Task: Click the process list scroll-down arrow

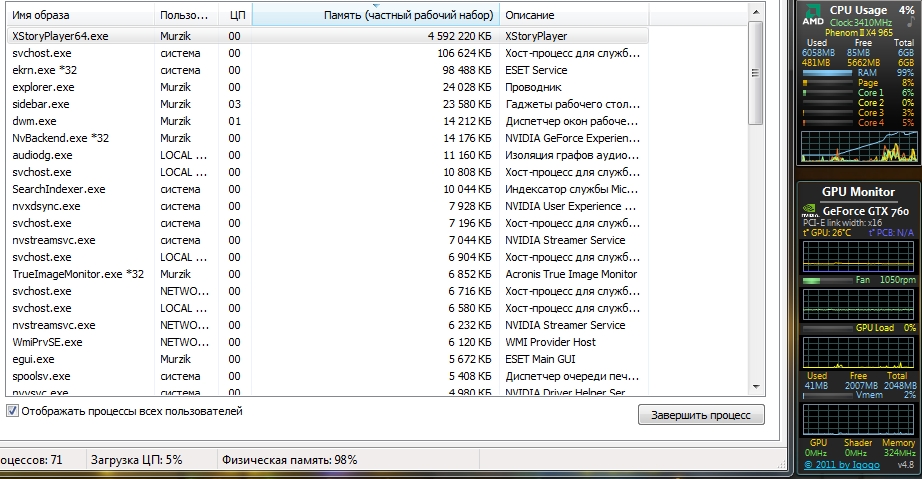Action: point(756,387)
